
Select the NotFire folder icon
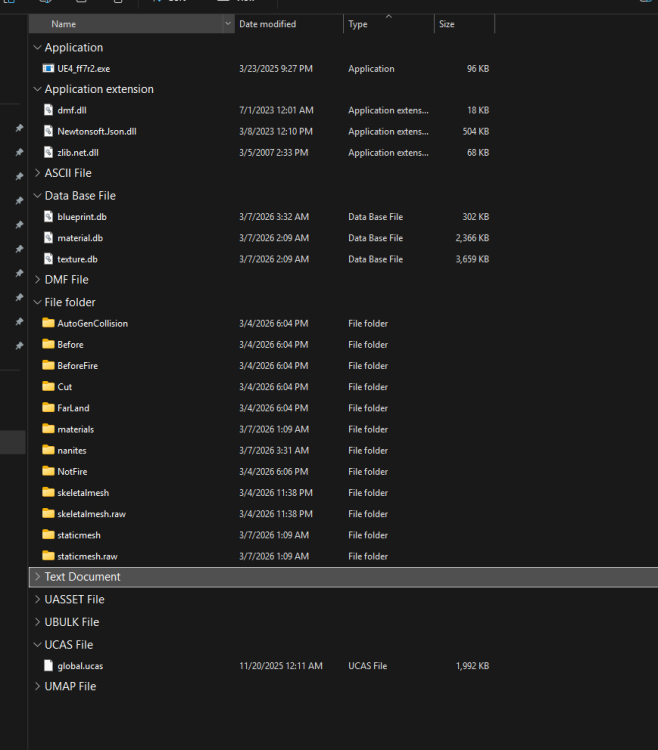(48, 471)
